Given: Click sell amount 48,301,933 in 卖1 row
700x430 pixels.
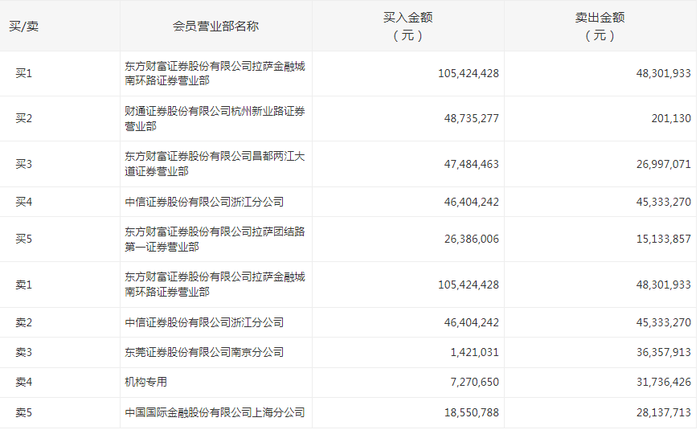Looking at the screenshot, I should 663,285.
